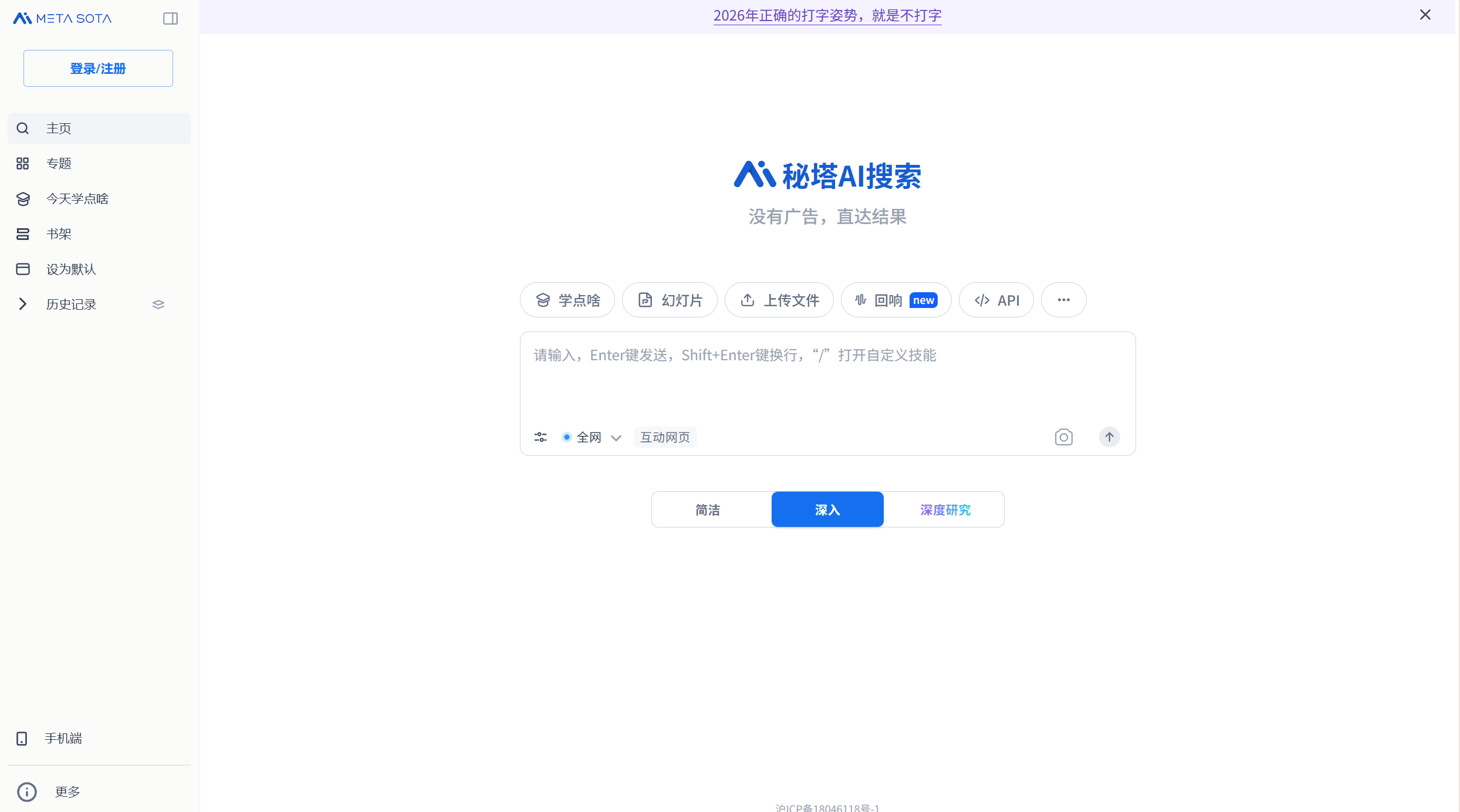Click the three-dots more tools button
The image size is (1460, 812).
point(1063,300)
